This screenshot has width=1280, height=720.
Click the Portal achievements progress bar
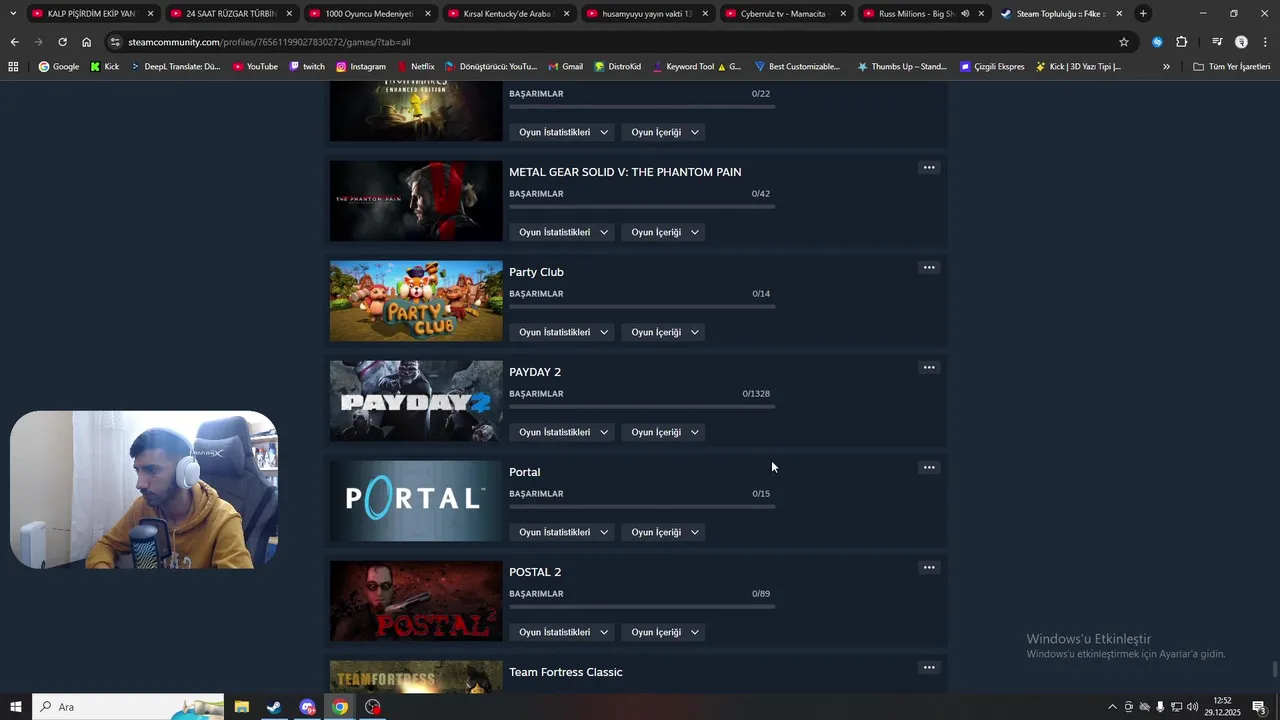click(642, 507)
